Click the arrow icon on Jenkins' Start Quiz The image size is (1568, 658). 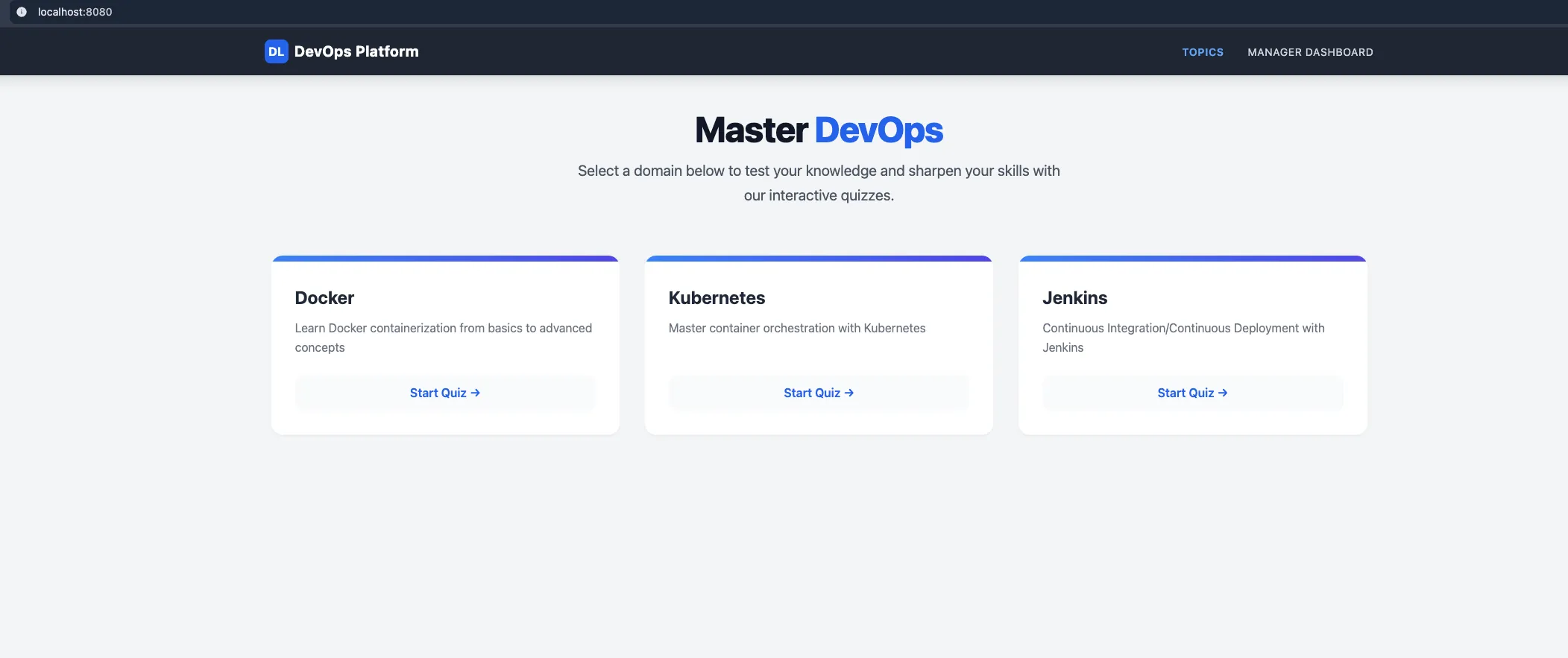(1223, 393)
